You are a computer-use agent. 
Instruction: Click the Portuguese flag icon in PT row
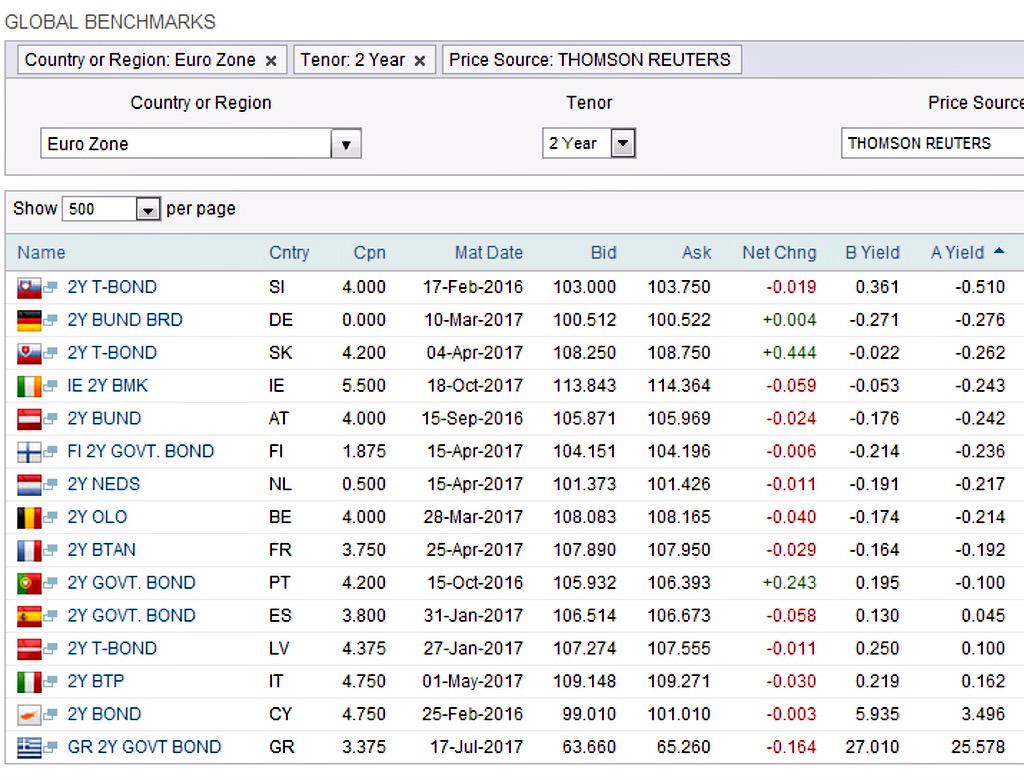29,583
